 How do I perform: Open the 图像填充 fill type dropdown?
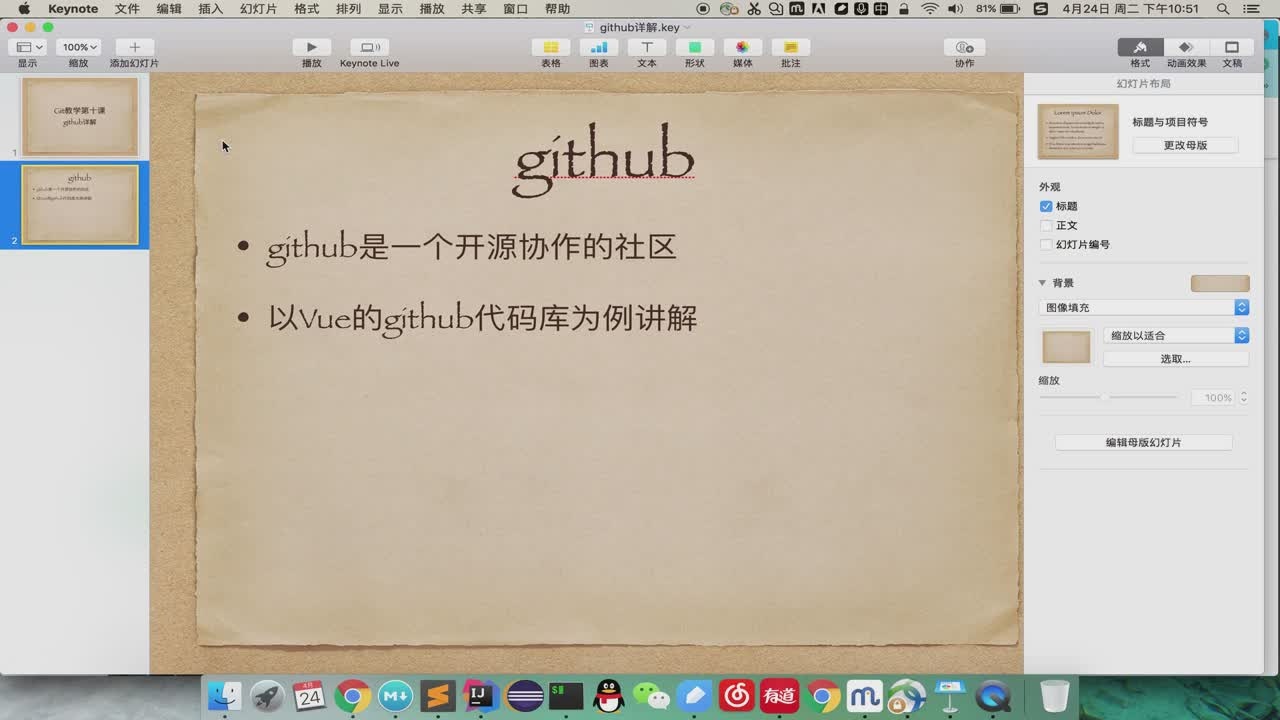1144,308
